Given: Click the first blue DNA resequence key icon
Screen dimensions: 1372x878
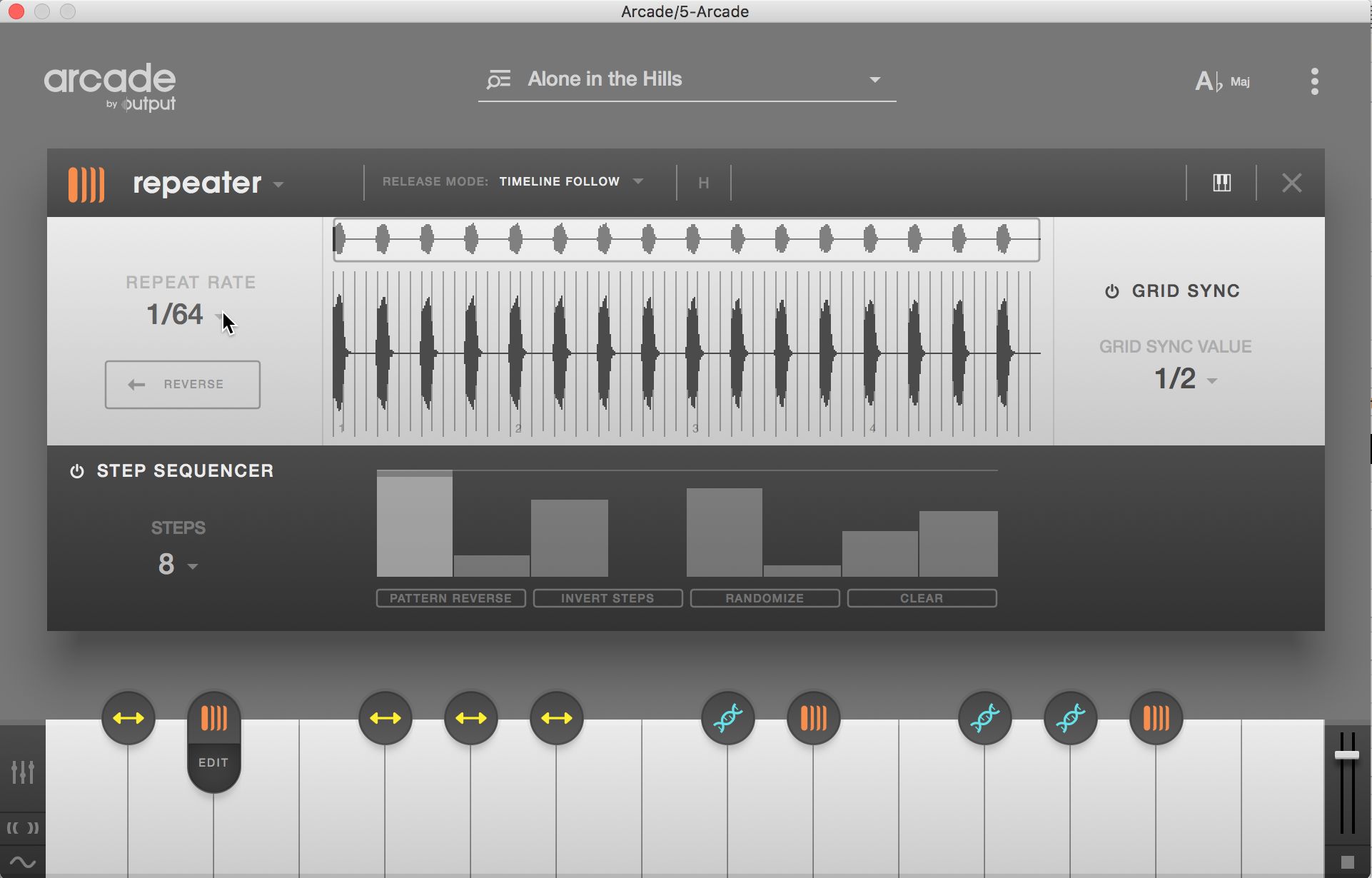Looking at the screenshot, I should [727, 718].
